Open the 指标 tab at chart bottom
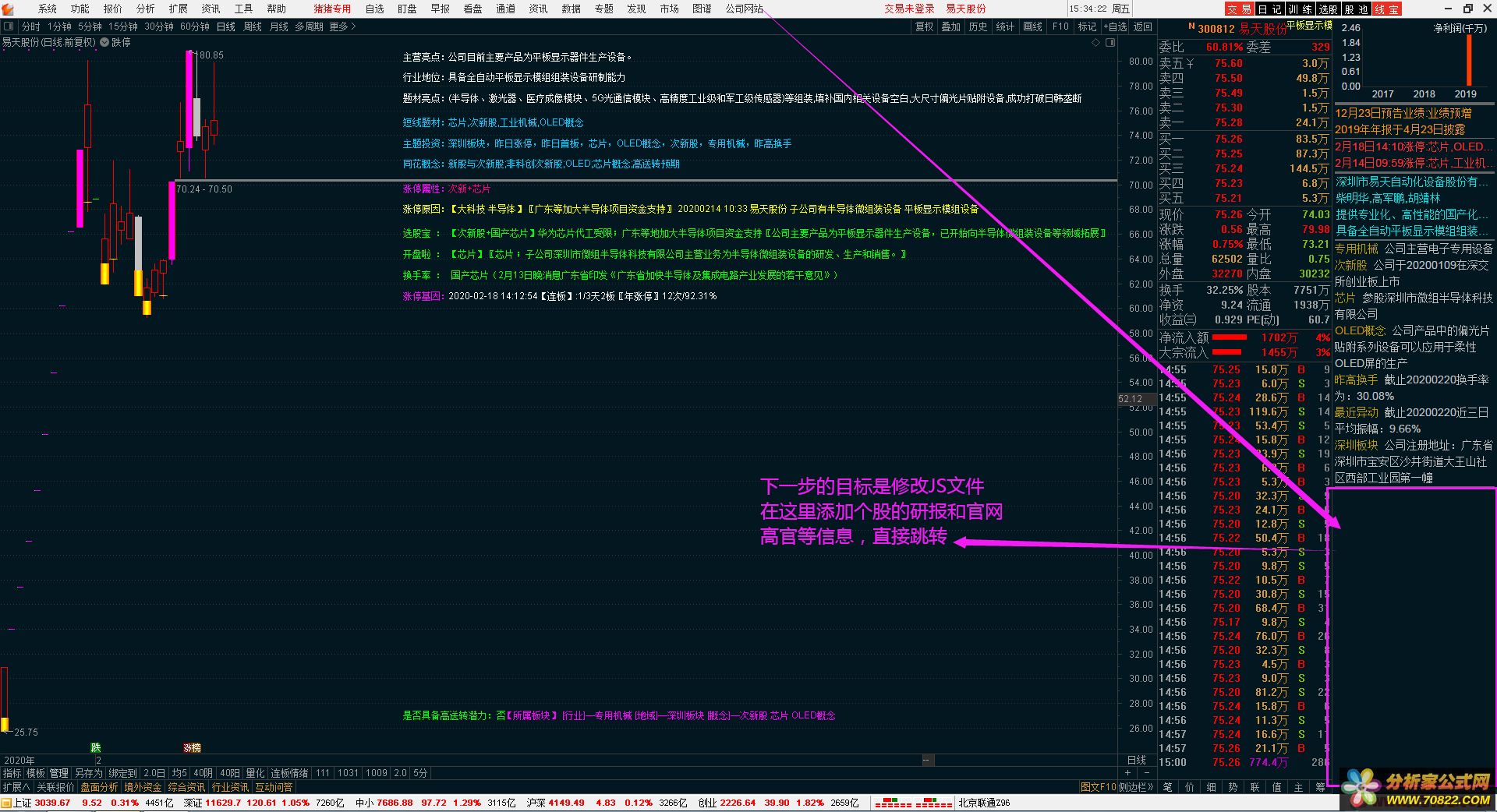The height and width of the screenshot is (812, 1497). (x=12, y=773)
